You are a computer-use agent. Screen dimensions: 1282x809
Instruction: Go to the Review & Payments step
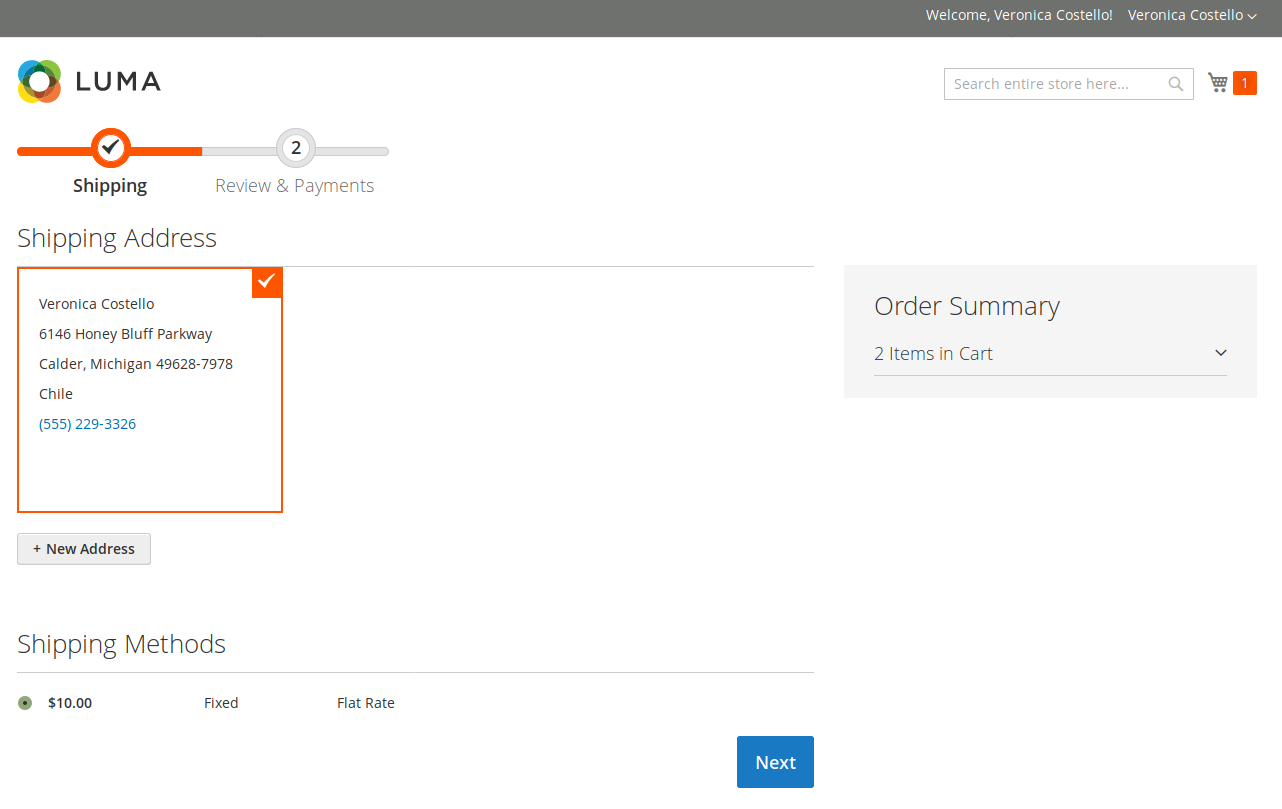click(294, 186)
